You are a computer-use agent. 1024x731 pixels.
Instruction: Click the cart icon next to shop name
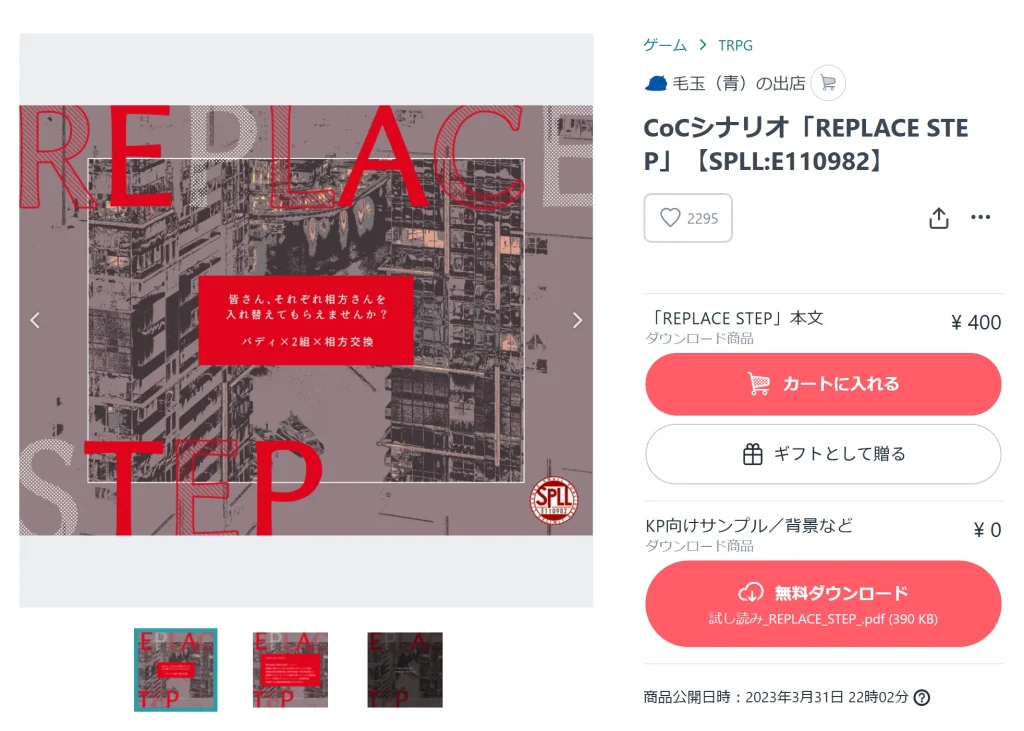(x=828, y=83)
